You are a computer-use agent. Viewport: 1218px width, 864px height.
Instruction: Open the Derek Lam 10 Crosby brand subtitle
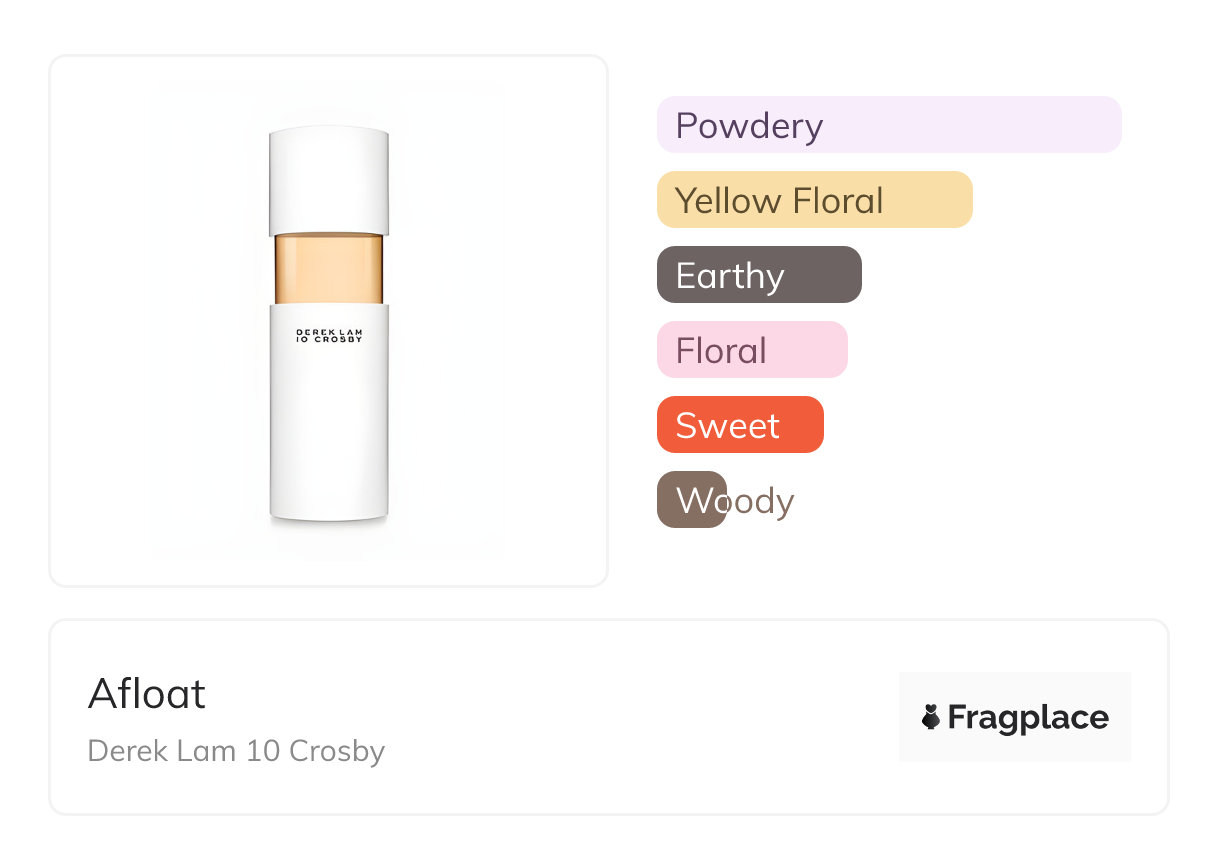click(x=236, y=751)
